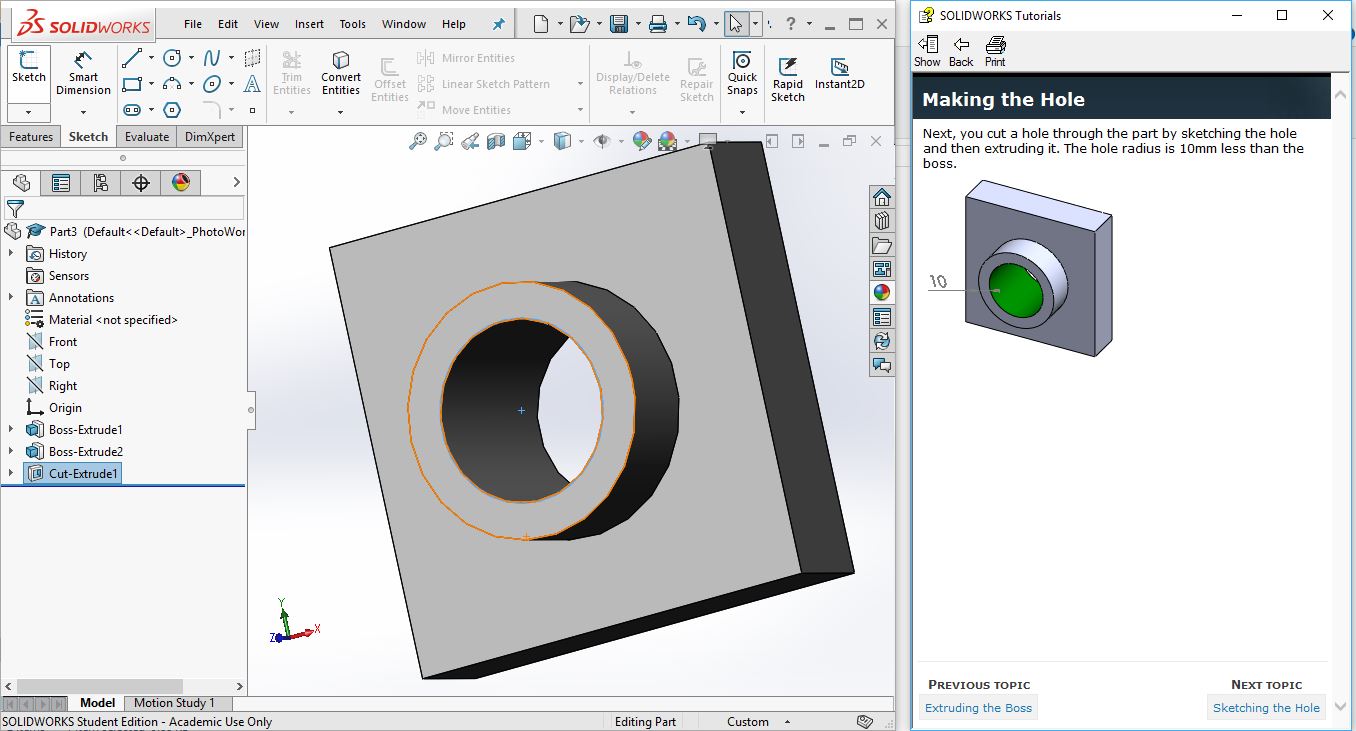Select the Spline tool
This screenshot has width=1356, height=731.
point(212,58)
